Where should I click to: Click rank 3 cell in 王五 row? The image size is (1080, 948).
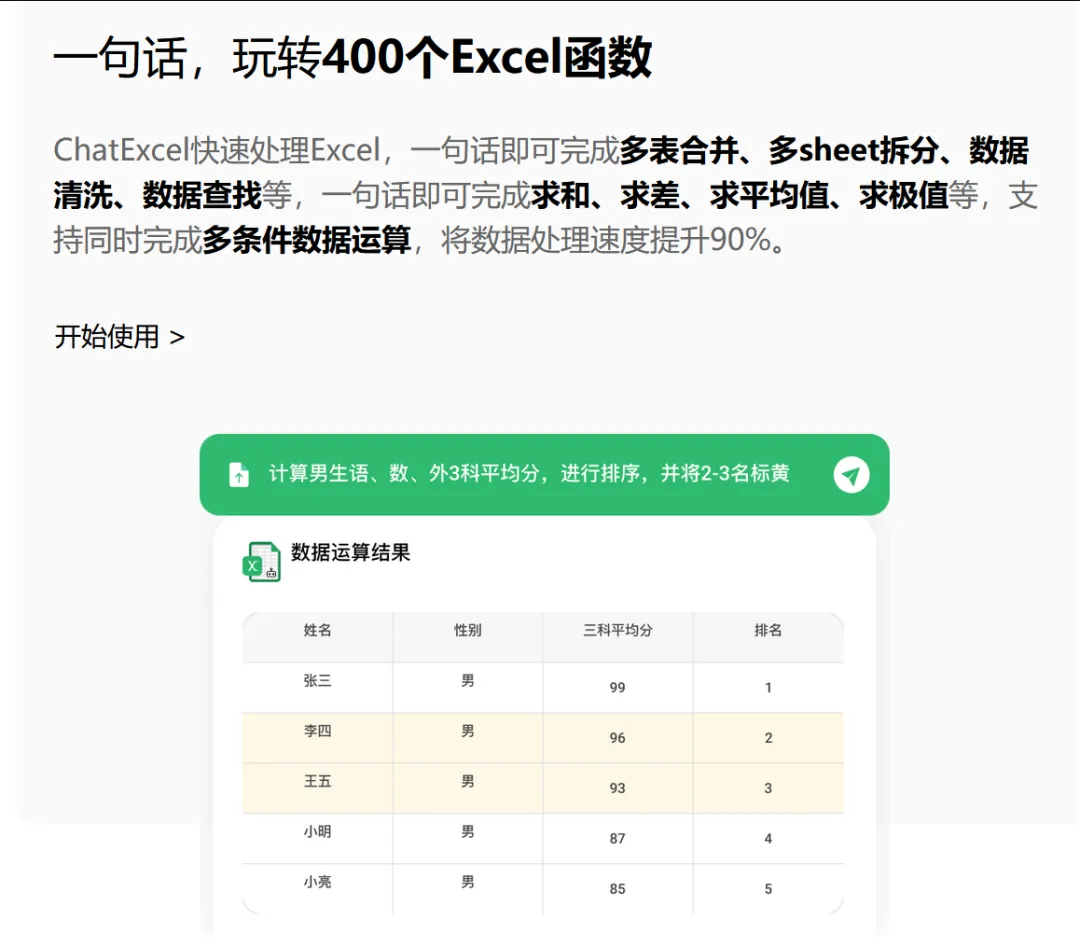[768, 788]
